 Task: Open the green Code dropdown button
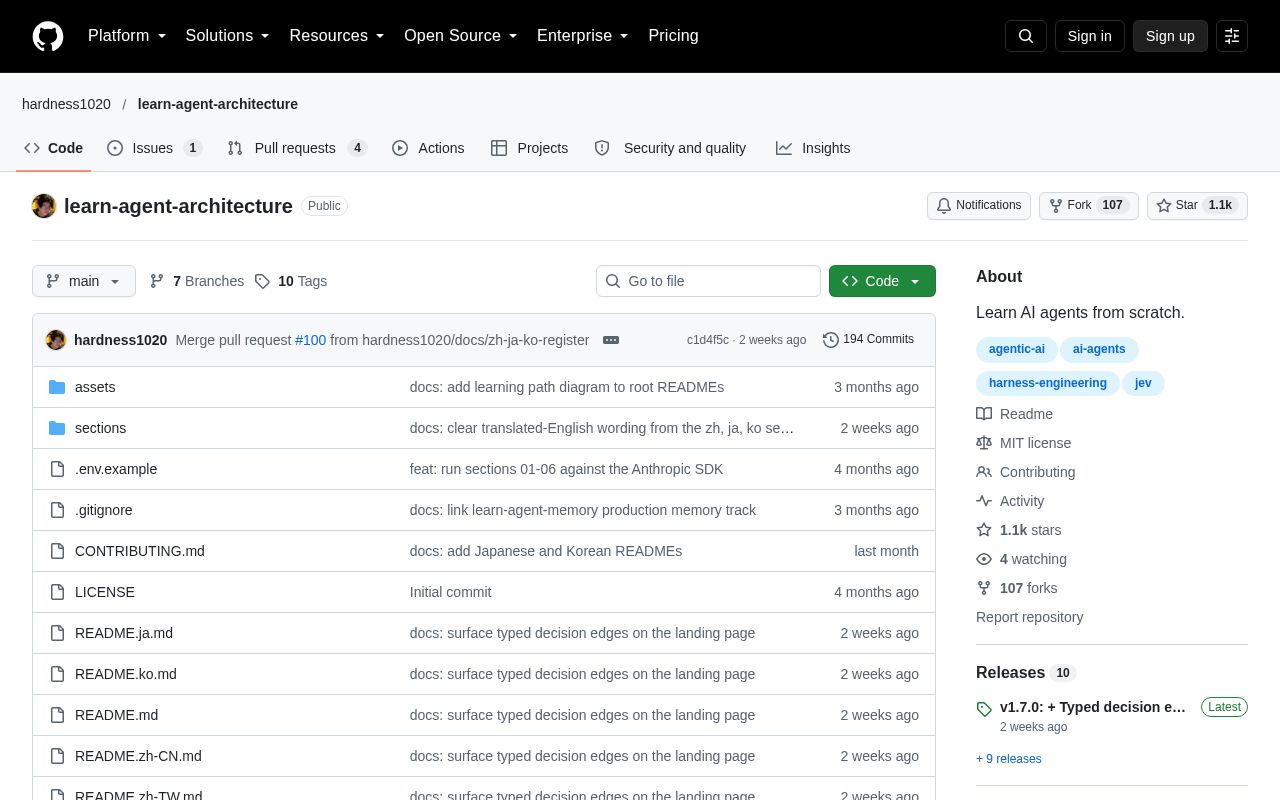[882, 281]
